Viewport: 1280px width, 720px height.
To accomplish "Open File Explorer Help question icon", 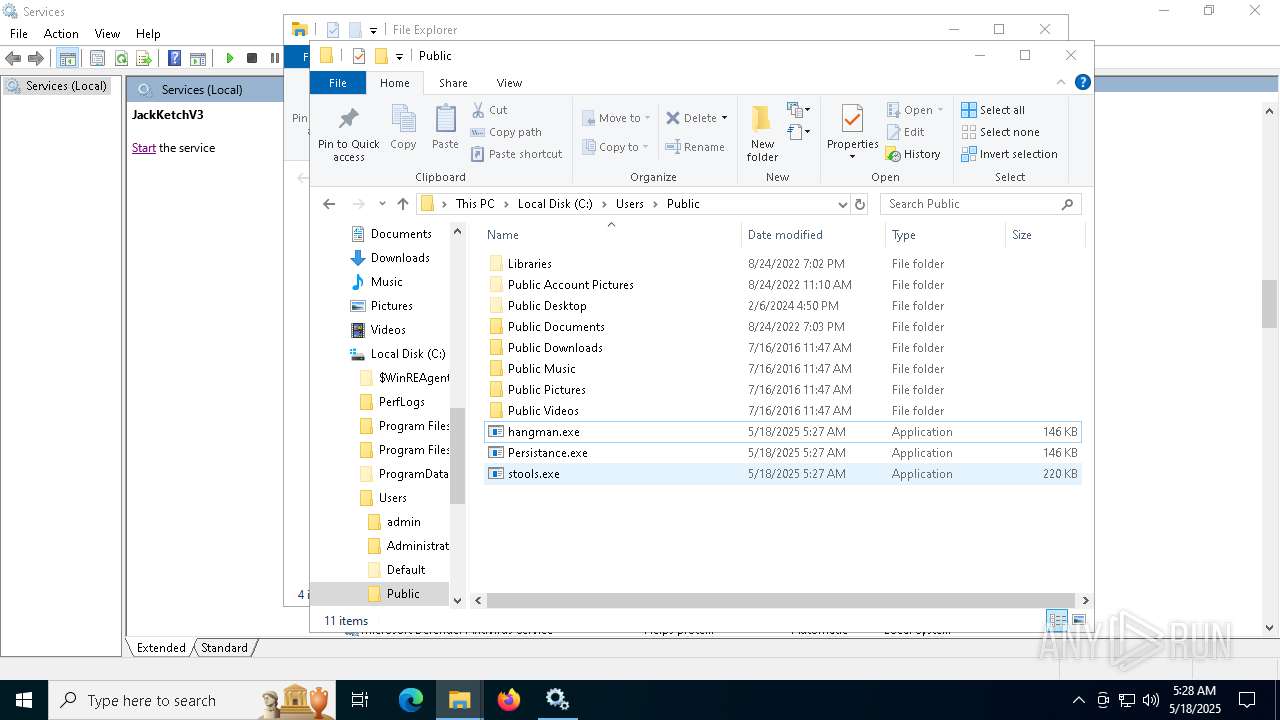I will point(1083,82).
